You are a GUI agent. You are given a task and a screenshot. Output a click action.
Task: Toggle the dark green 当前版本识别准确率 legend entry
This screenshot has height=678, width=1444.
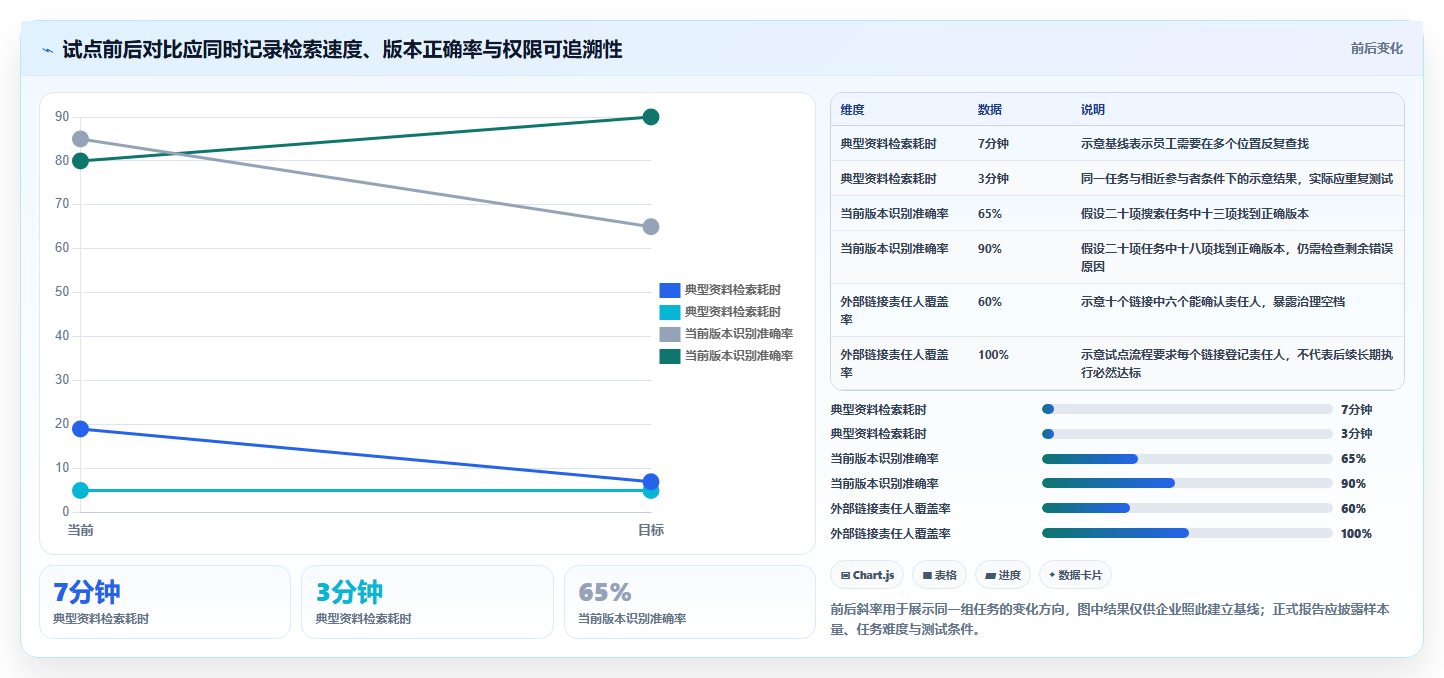pos(726,356)
